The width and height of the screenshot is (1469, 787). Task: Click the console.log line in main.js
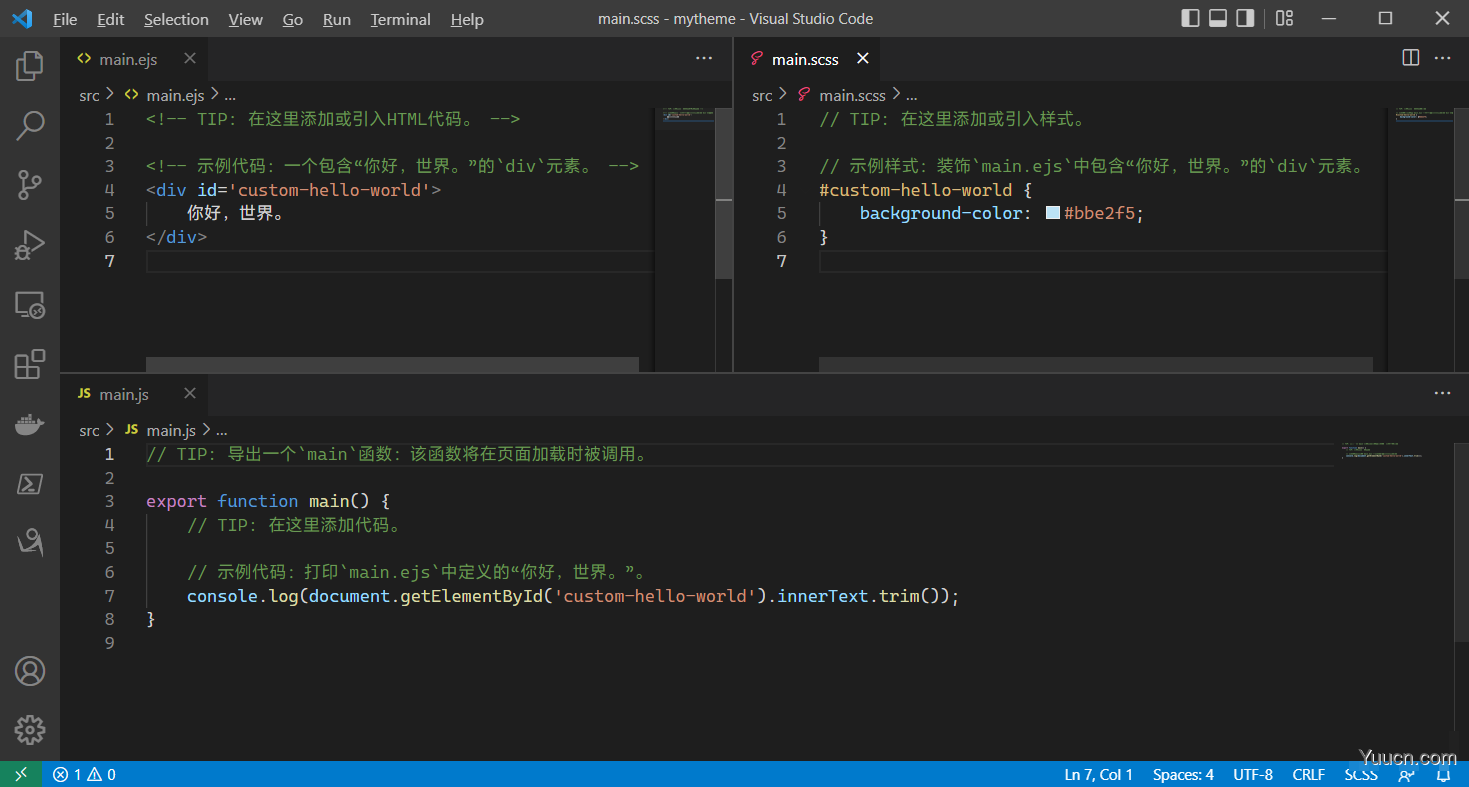pos(573,596)
